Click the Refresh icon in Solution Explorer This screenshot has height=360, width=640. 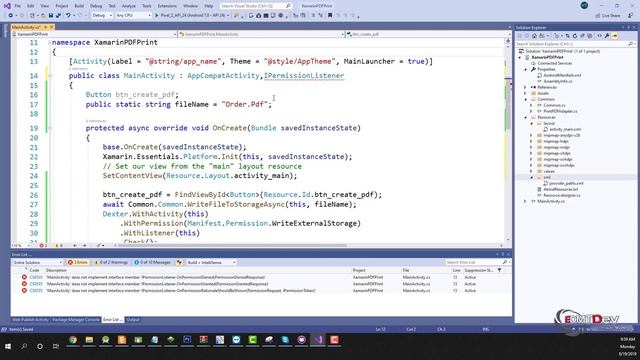click(575, 36)
